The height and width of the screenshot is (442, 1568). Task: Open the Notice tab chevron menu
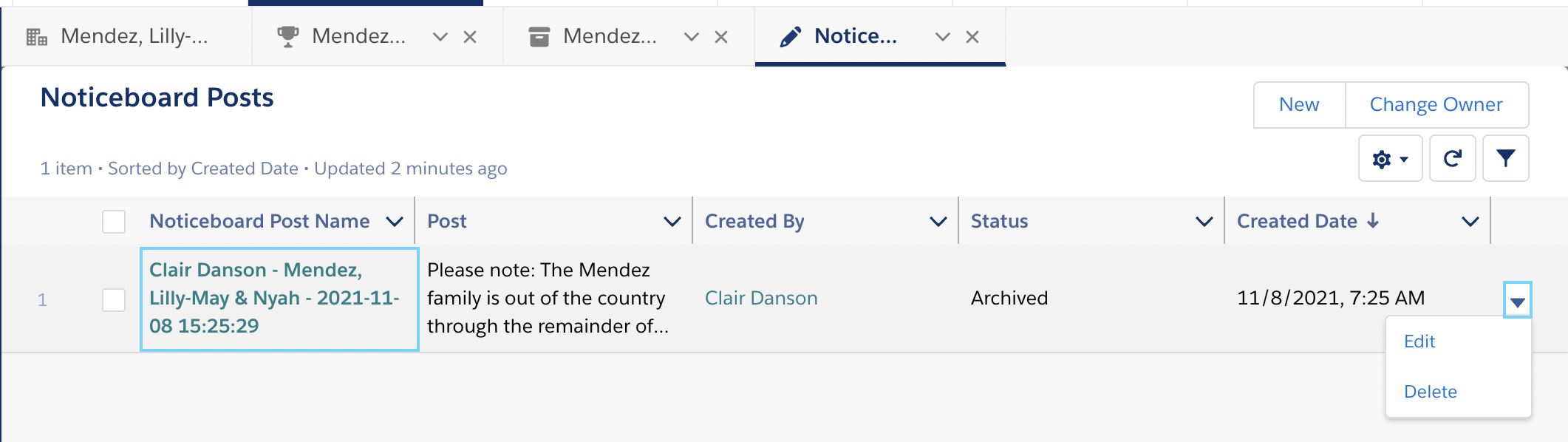(943, 37)
